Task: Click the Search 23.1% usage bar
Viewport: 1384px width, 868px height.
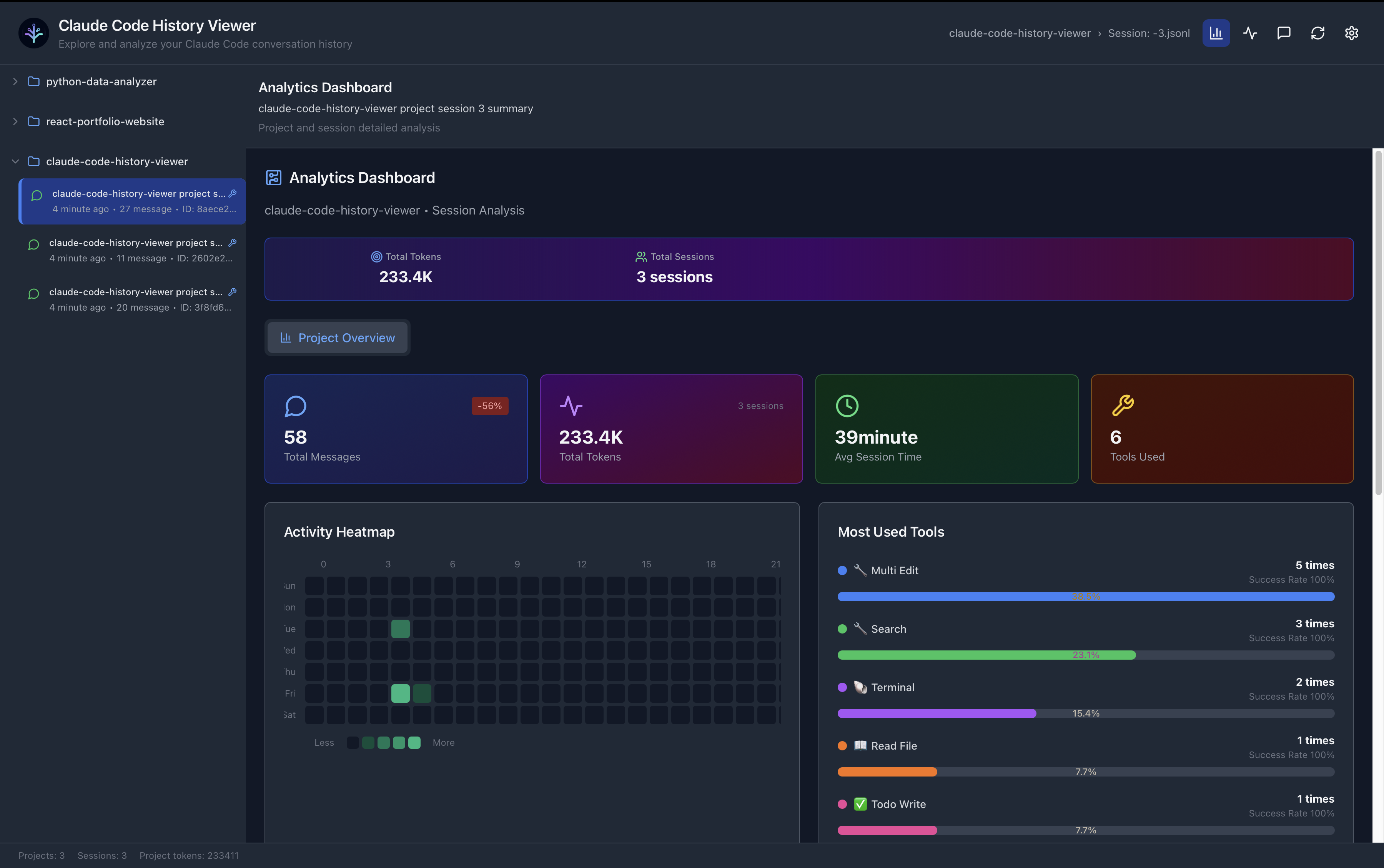Action: [x=1086, y=655]
